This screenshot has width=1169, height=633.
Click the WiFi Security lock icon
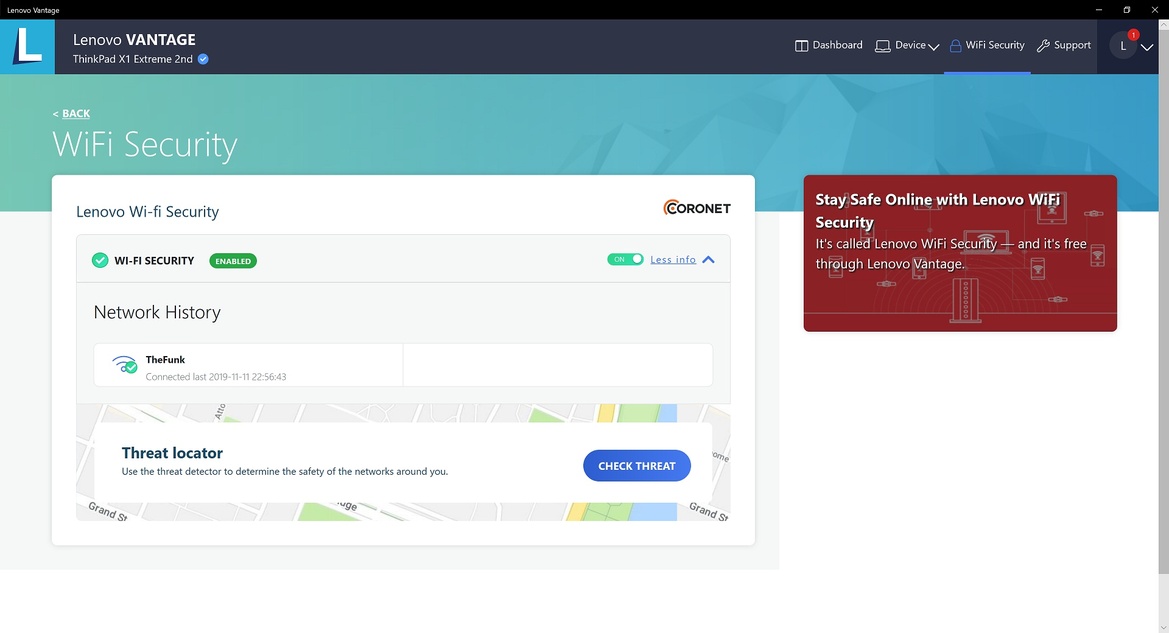pyautogui.click(x=955, y=45)
